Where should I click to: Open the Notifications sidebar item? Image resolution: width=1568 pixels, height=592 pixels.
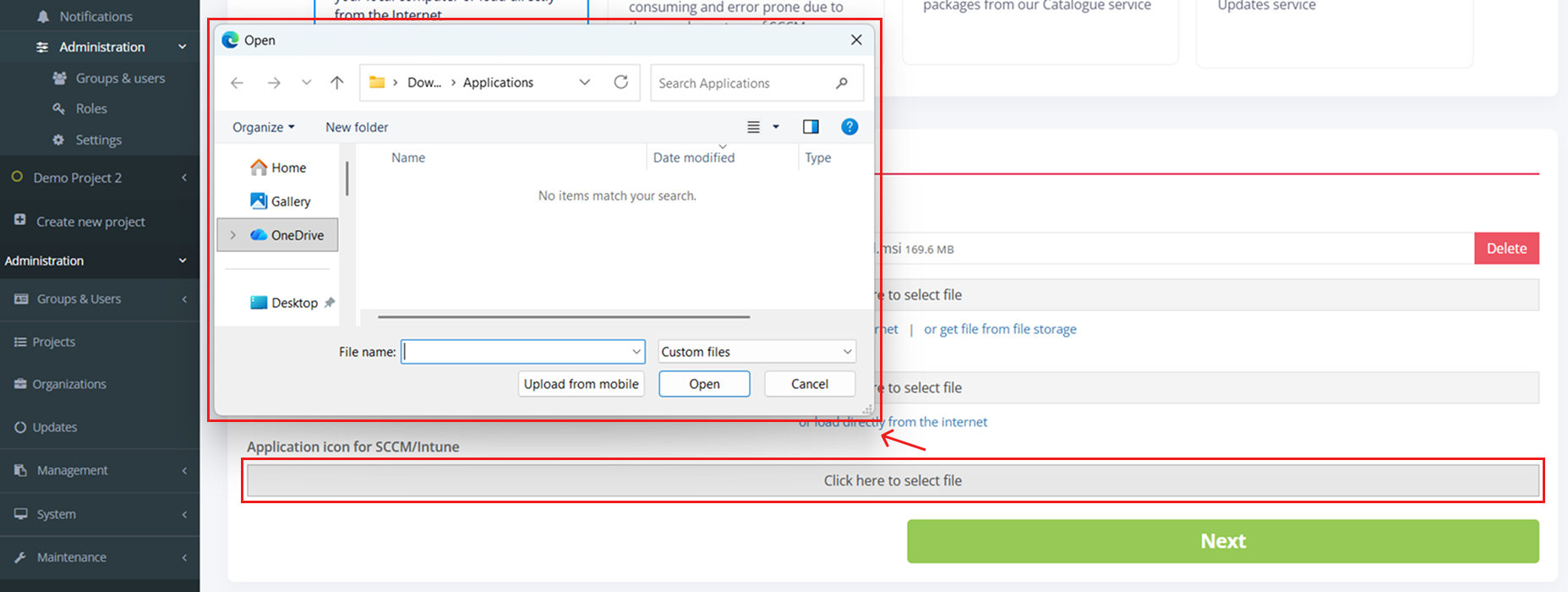(x=96, y=16)
